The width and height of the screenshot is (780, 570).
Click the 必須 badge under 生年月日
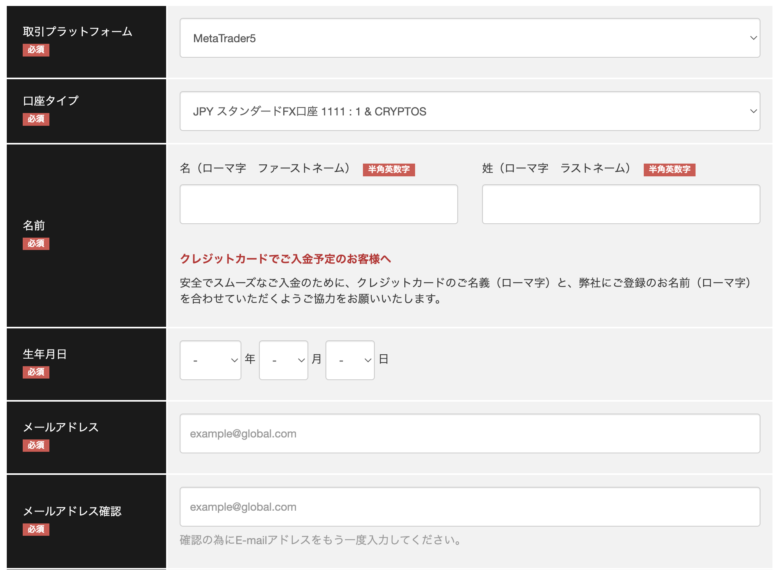pyautogui.click(x=36, y=372)
